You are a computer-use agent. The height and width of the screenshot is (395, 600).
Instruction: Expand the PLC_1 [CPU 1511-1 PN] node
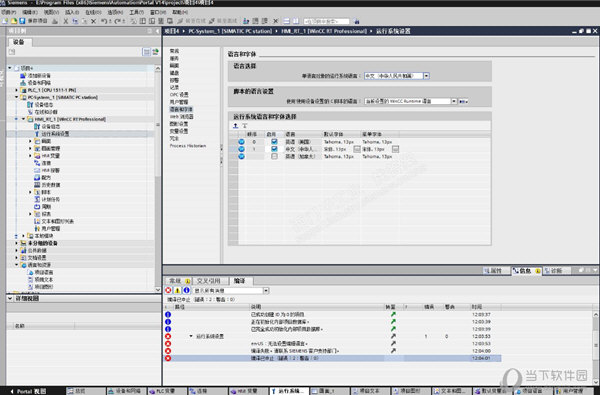16,90
